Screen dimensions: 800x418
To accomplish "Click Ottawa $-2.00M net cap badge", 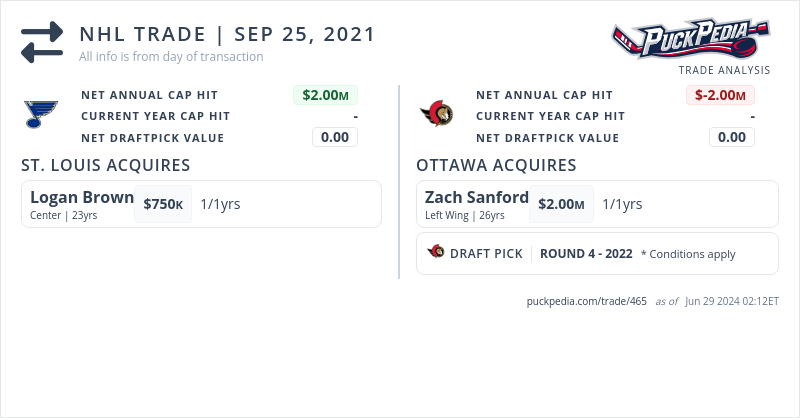I will [720, 95].
